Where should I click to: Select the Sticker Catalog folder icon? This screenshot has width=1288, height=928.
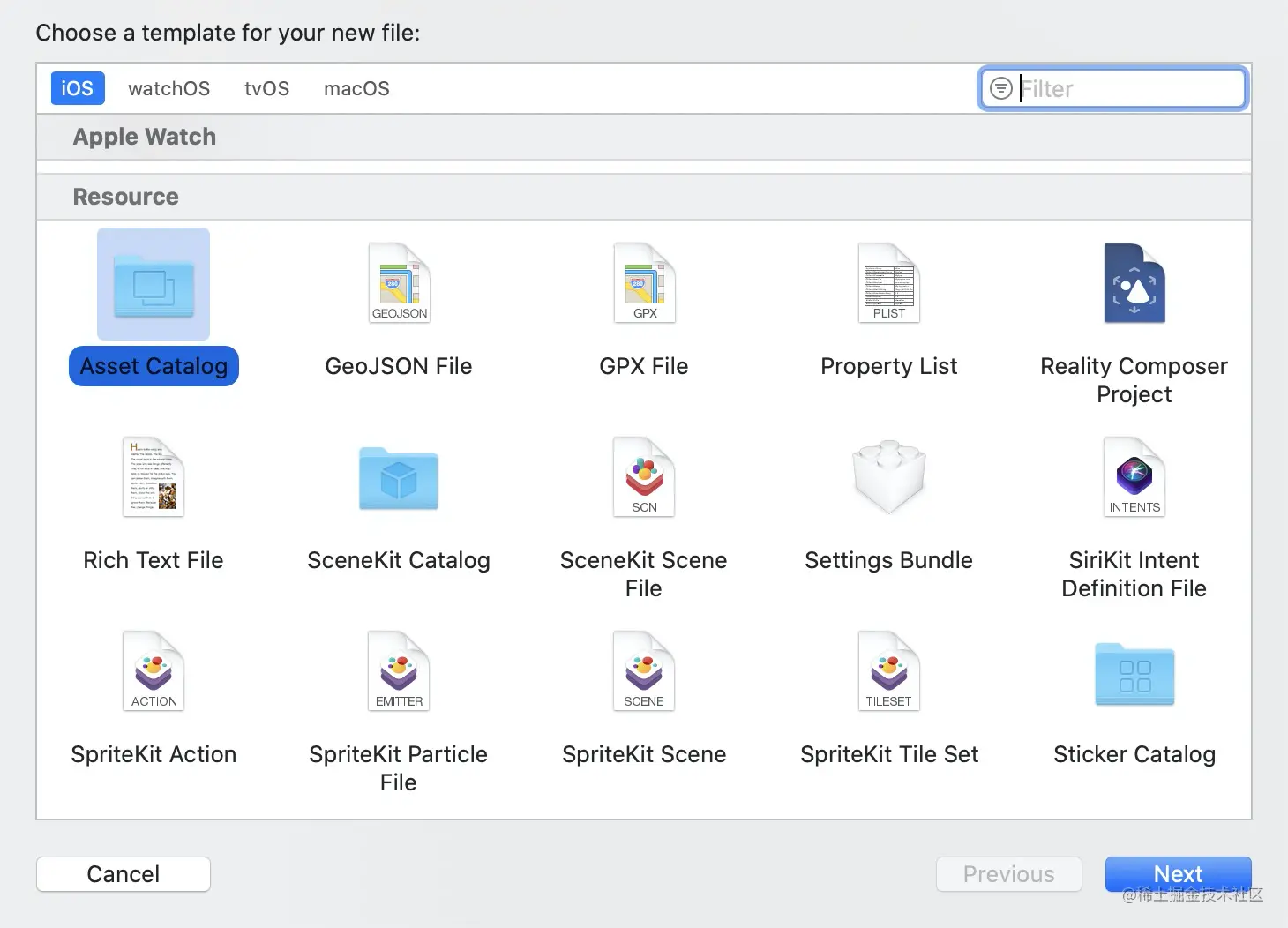(1134, 674)
